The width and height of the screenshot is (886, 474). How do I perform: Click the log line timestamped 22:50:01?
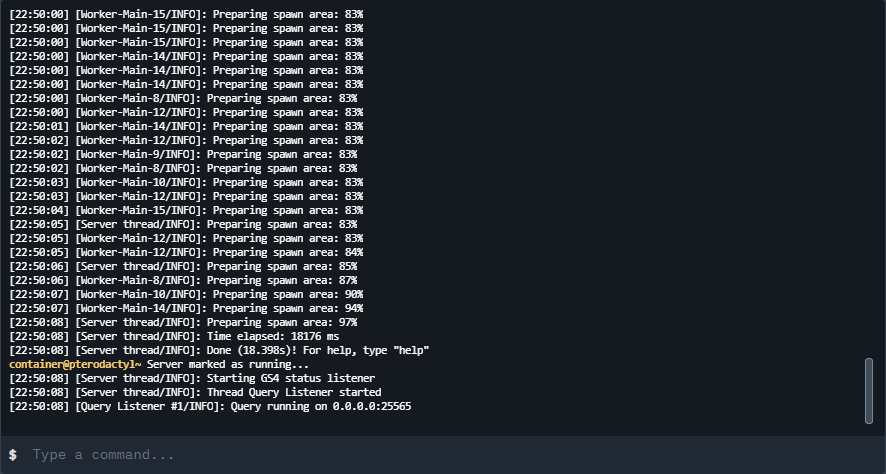pos(186,126)
